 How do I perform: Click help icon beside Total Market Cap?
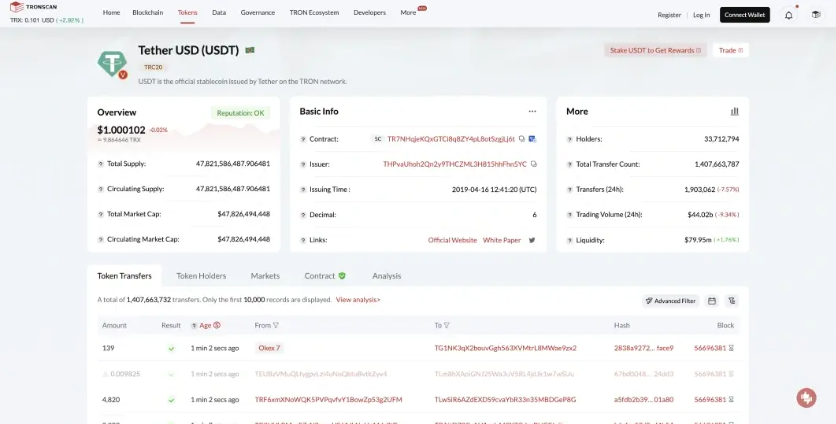pyautogui.click(x=100, y=214)
